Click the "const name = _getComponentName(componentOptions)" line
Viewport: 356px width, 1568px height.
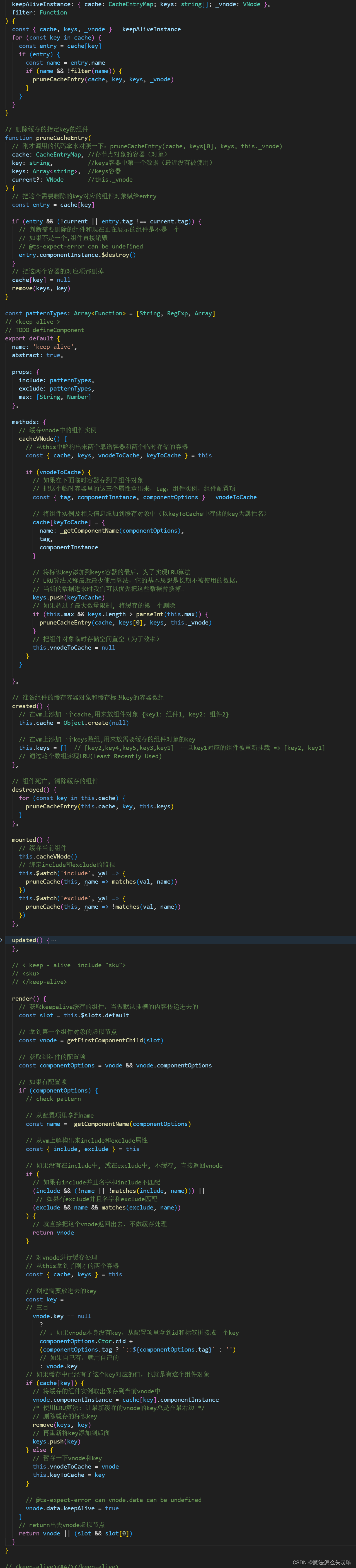point(108,1124)
